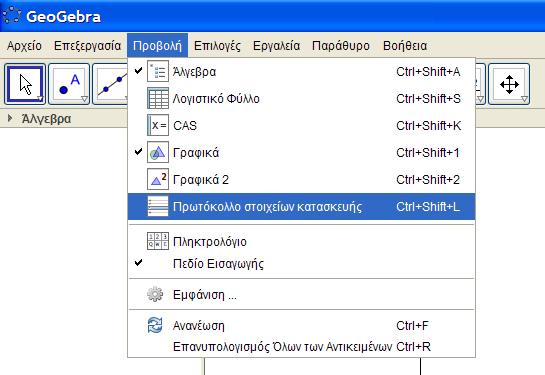Image resolution: width=545 pixels, height=375 pixels.
Task: Click the Ctrl+Shift+K shortcut text
Action: tap(428, 125)
